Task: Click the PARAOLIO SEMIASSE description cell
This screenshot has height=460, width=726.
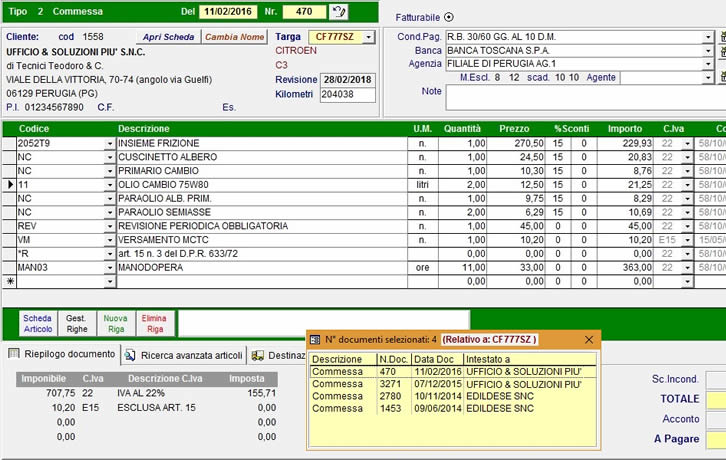Action: (x=262, y=212)
